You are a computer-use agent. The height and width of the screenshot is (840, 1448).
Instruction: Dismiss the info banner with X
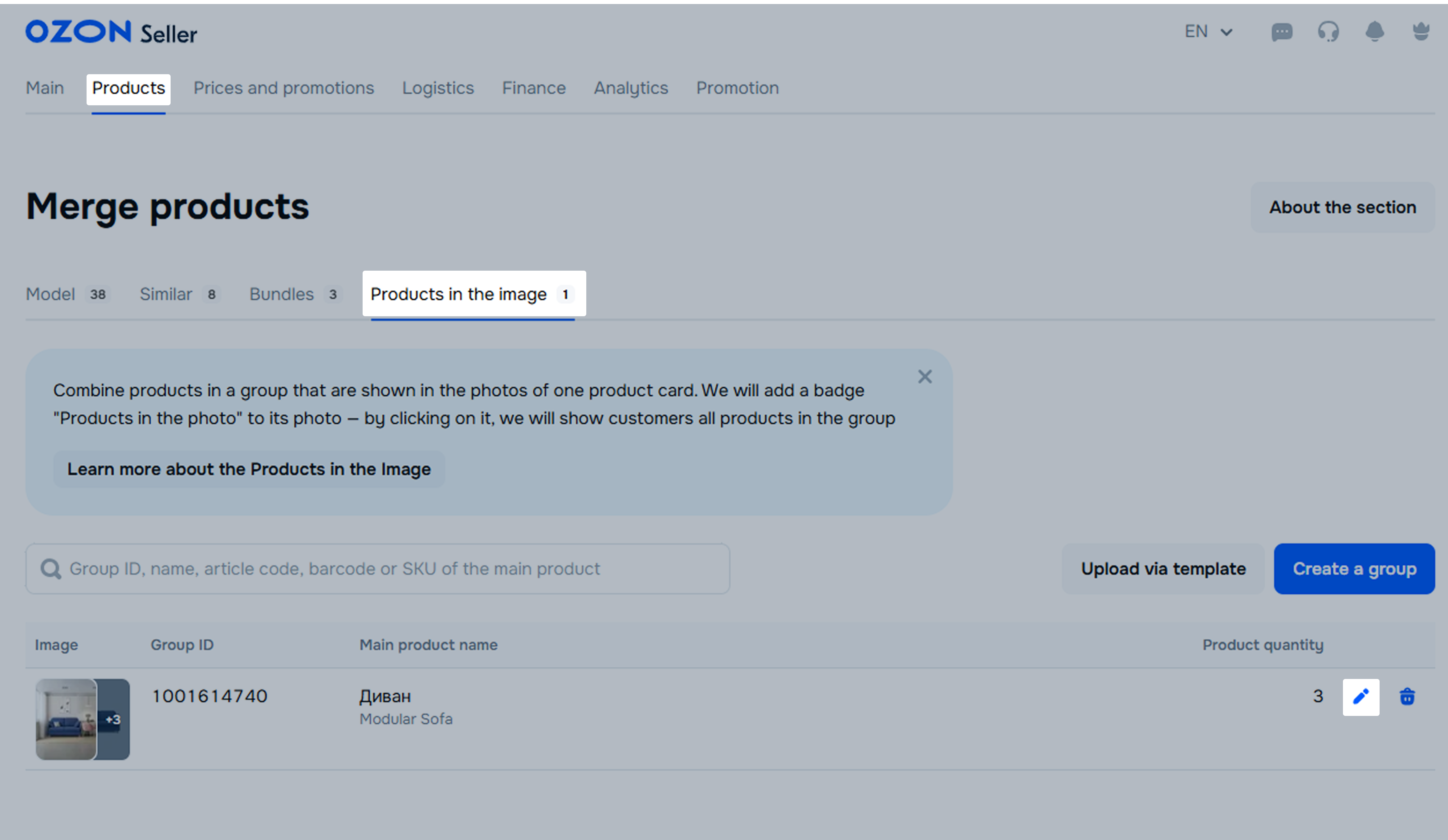click(x=925, y=377)
